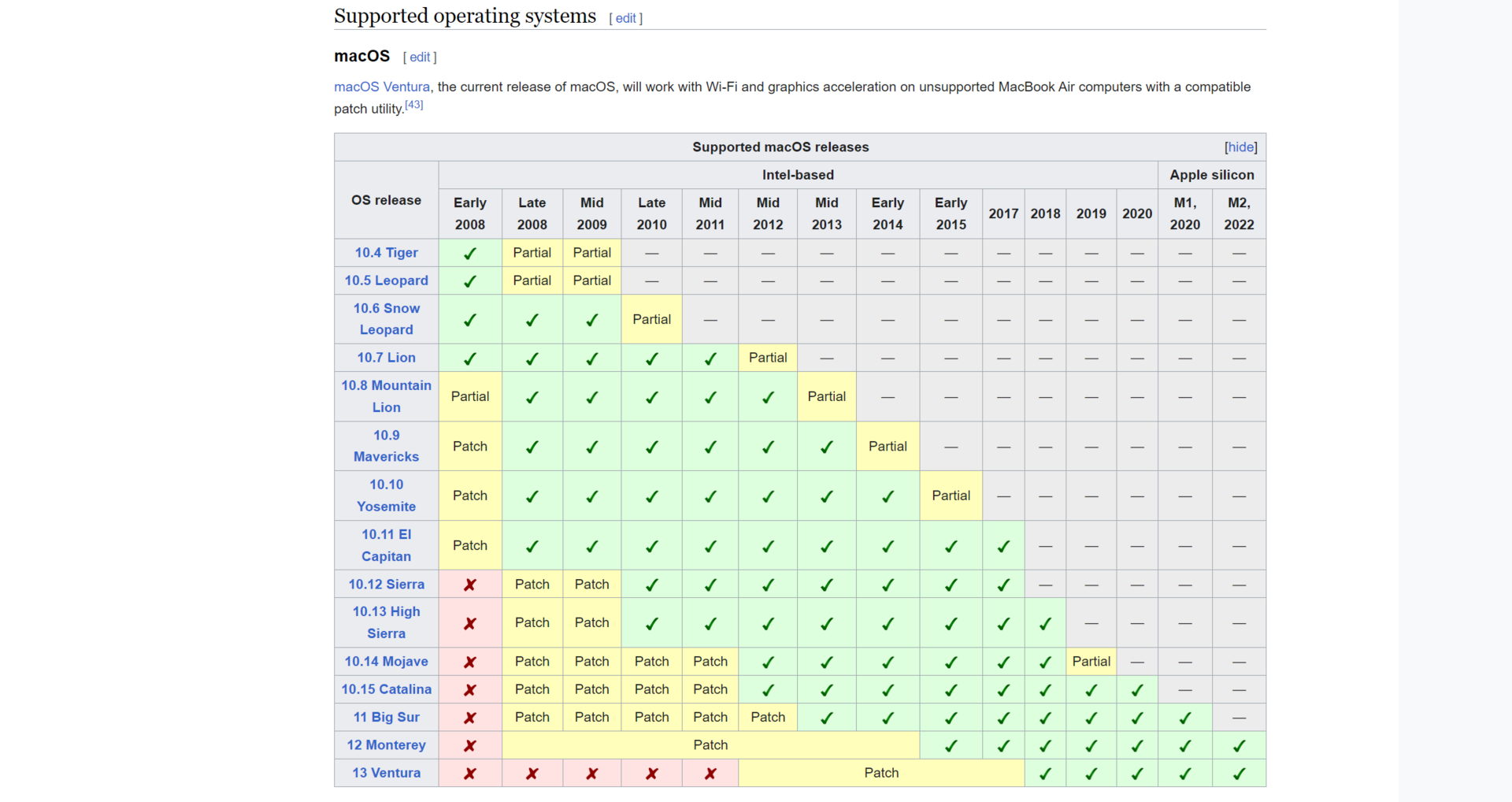Click the Partial cell in the 10.6 Snow Leopard row

652,319
